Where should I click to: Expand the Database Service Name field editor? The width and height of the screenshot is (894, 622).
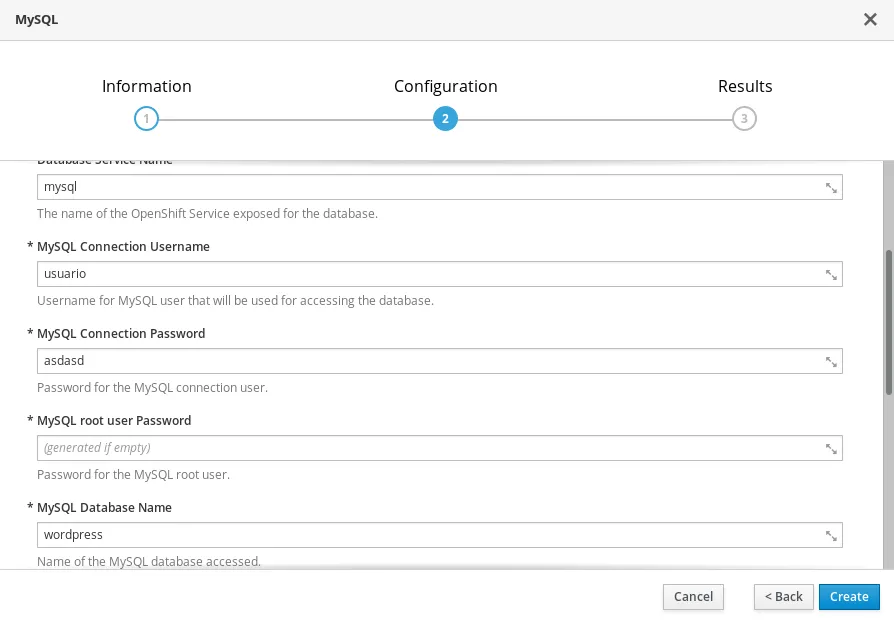coord(830,188)
